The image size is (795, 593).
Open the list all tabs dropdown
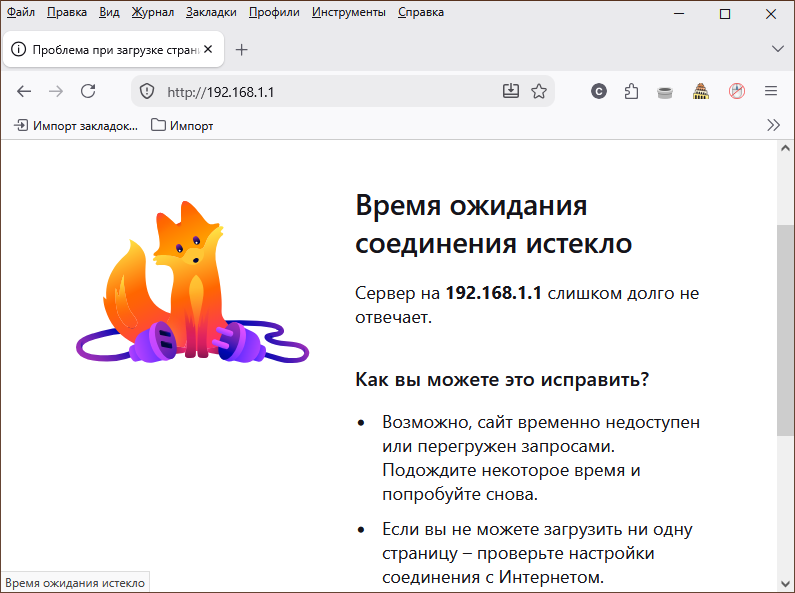[x=777, y=49]
